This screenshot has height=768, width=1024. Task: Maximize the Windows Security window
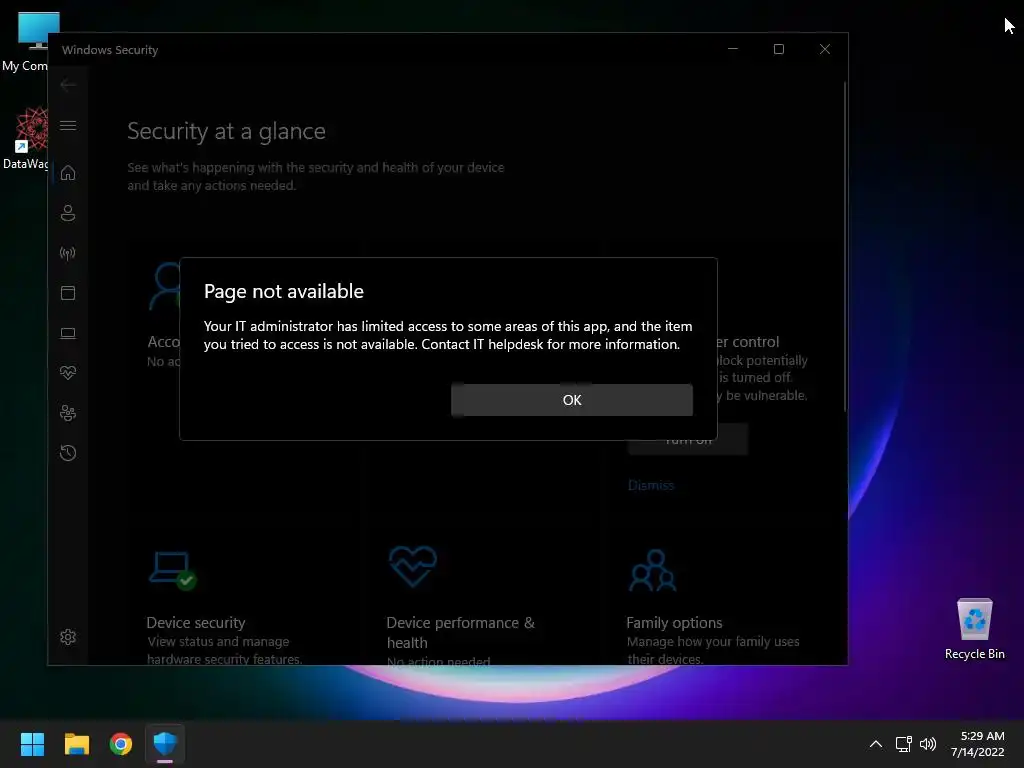pos(778,49)
